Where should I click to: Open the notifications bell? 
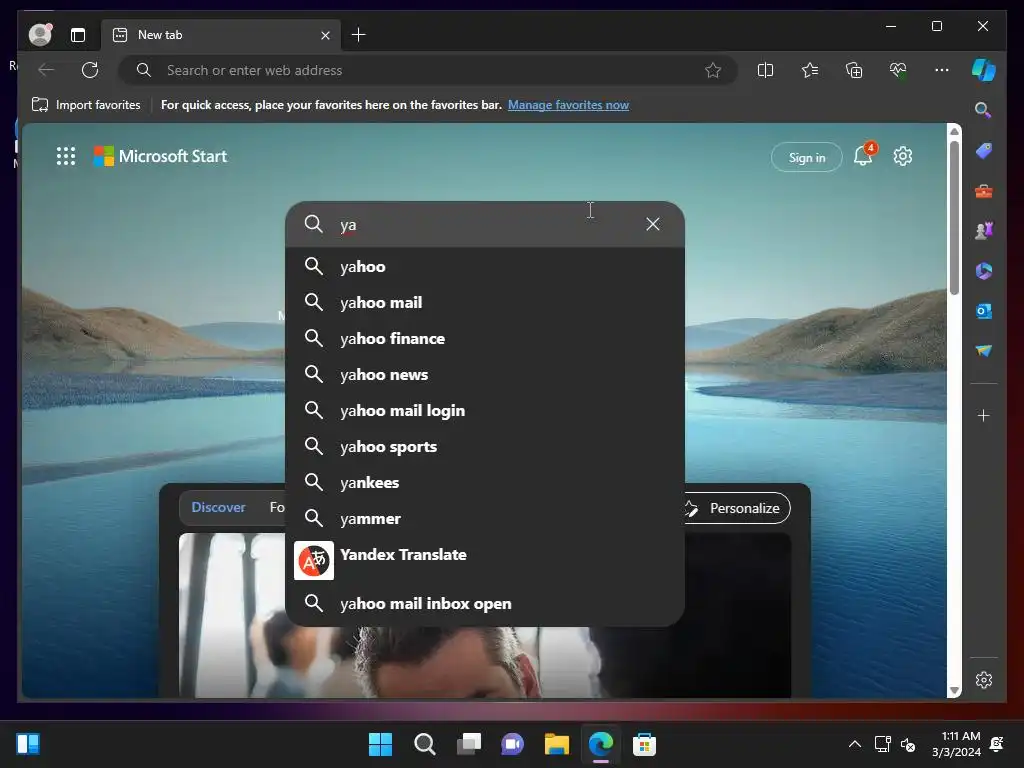(863, 156)
